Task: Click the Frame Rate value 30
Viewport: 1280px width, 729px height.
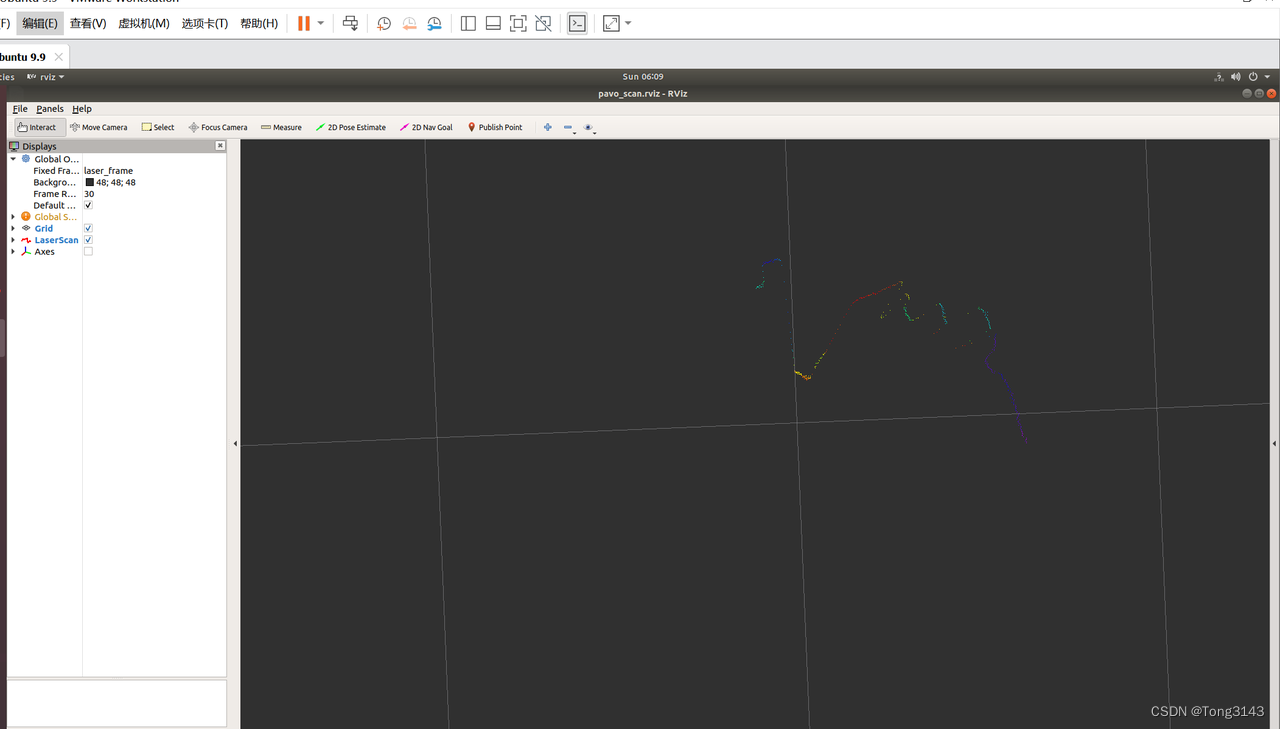Action: (x=89, y=194)
